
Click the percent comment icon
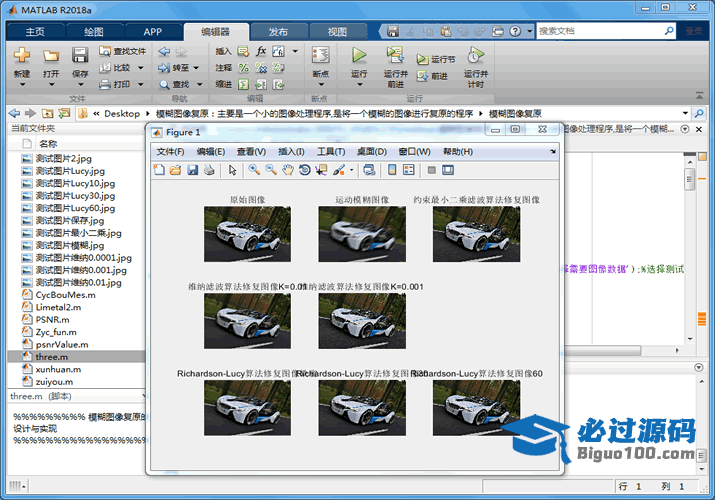point(244,67)
